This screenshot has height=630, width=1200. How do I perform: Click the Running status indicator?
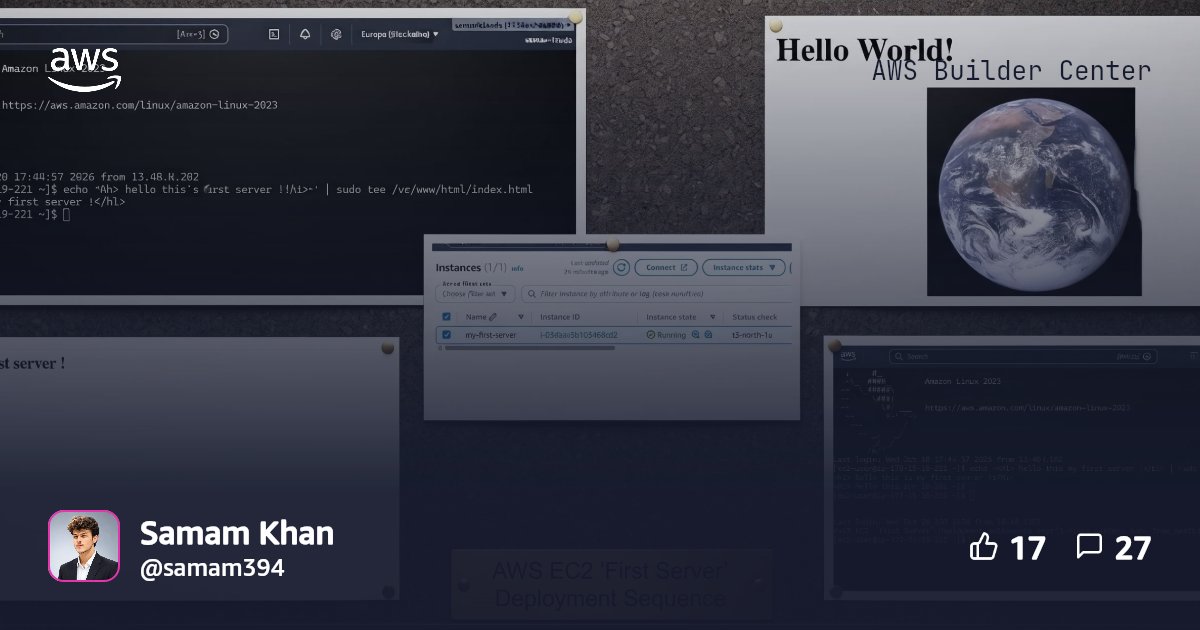pyautogui.click(x=667, y=335)
